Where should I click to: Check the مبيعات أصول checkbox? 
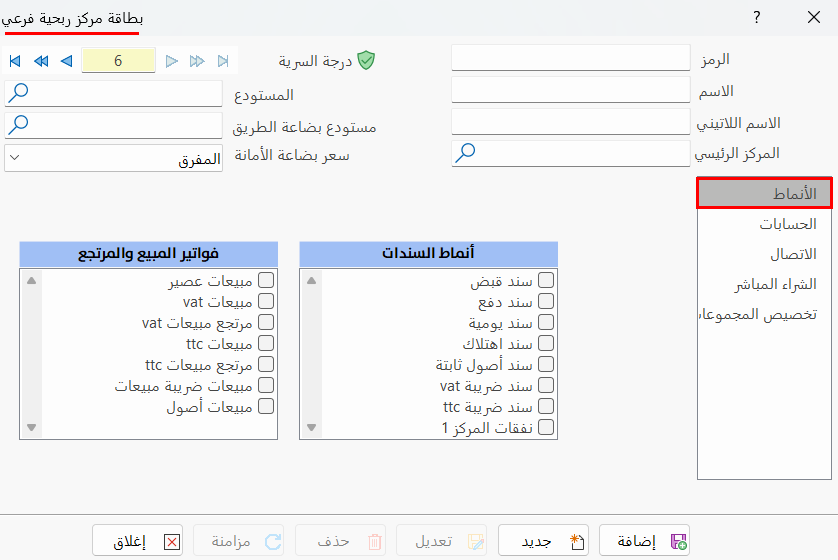click(266, 406)
